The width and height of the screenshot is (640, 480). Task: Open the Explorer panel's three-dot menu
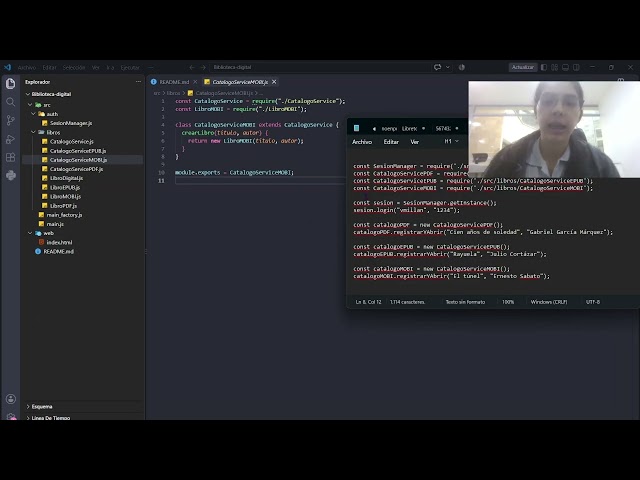click(138, 82)
